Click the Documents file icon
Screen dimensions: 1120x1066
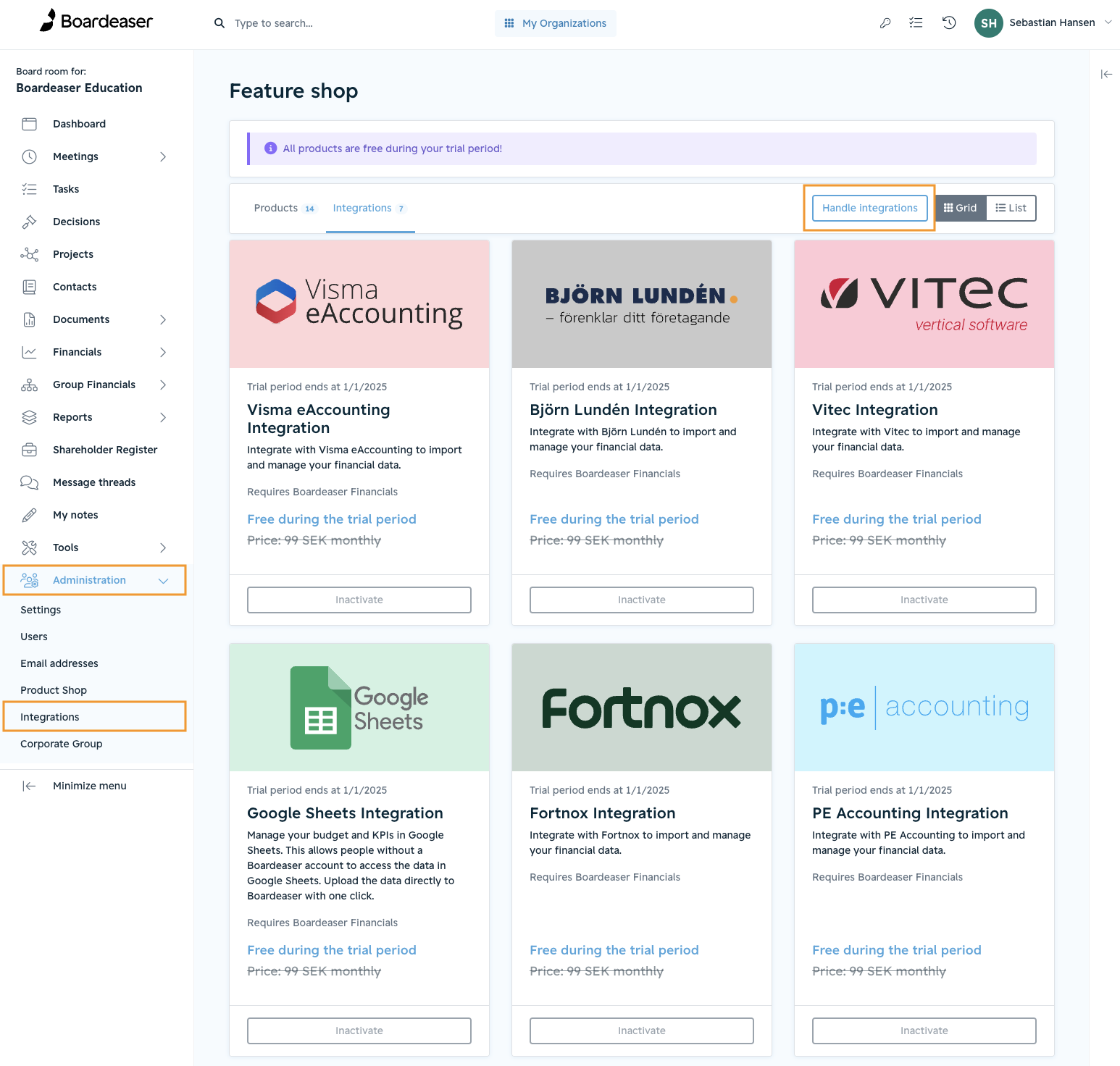(29, 319)
